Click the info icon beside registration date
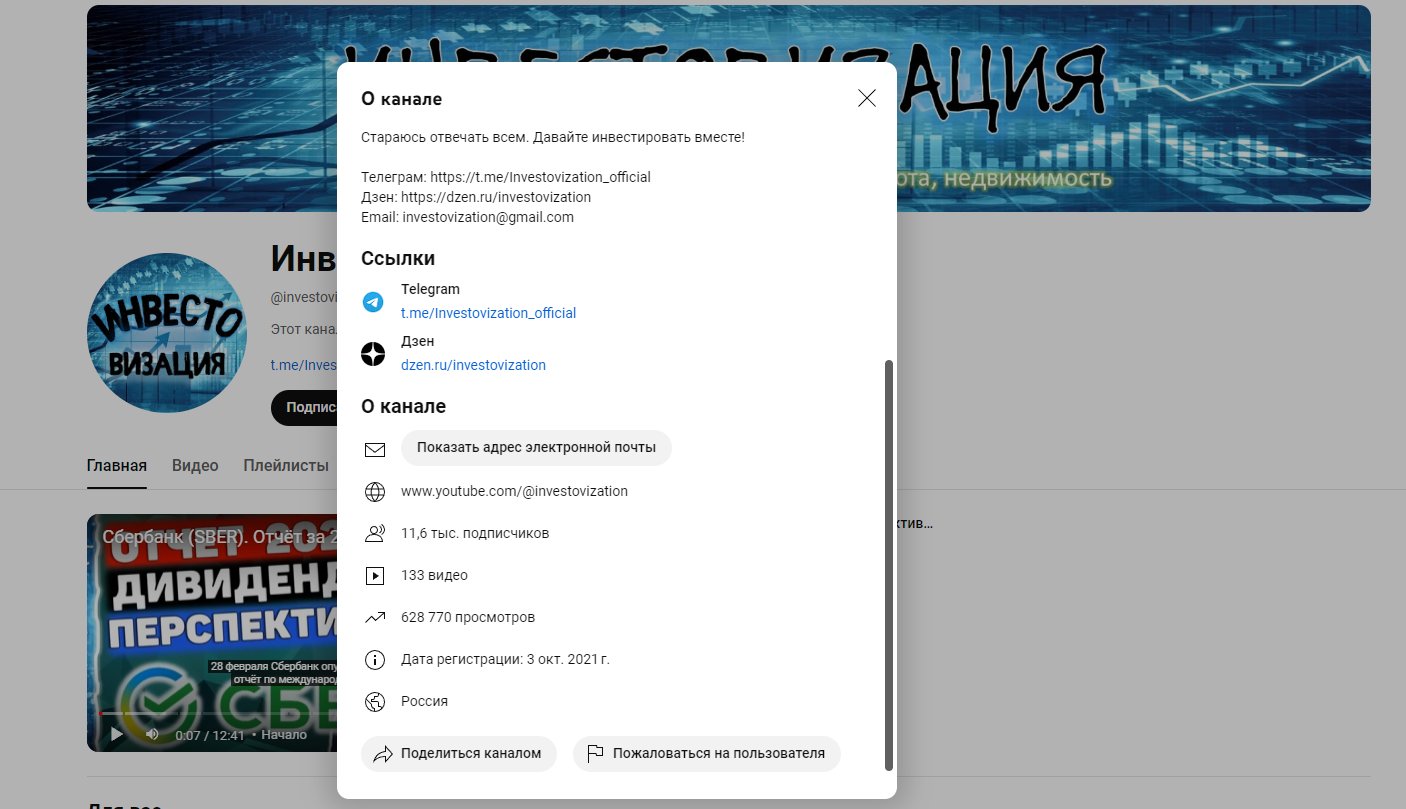 pos(375,660)
